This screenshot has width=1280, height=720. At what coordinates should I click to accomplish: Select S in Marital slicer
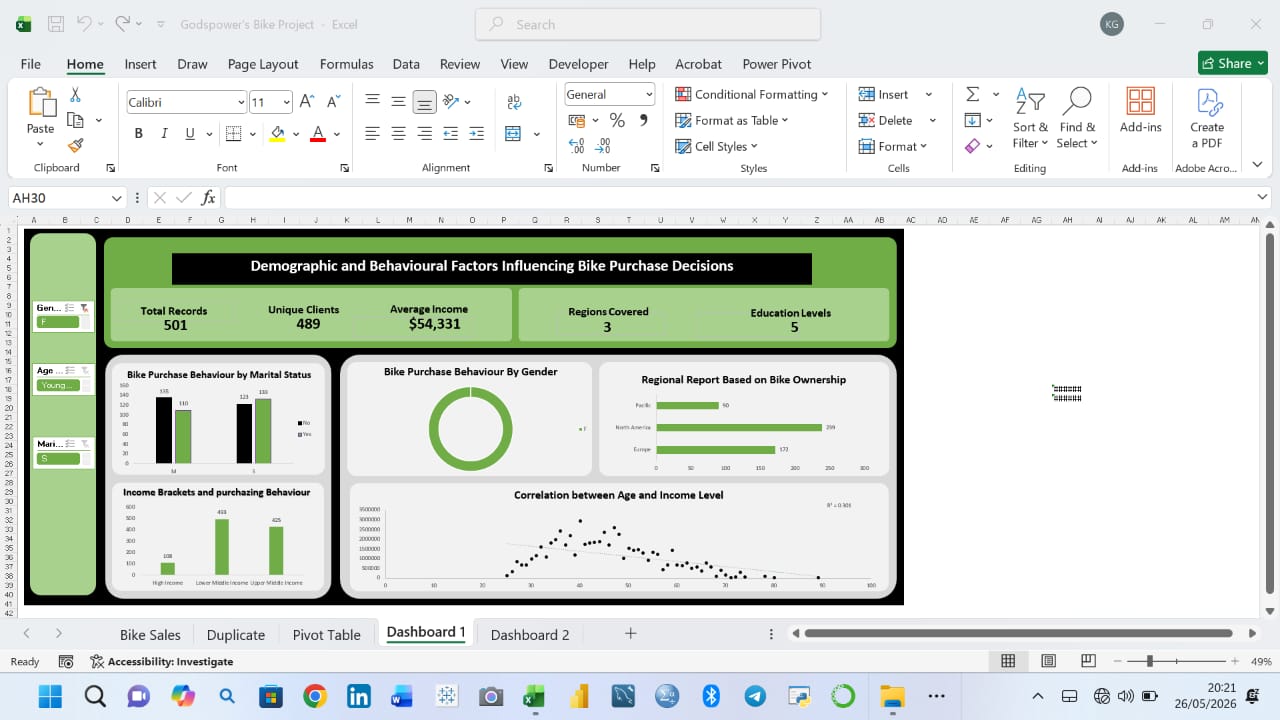coord(58,459)
